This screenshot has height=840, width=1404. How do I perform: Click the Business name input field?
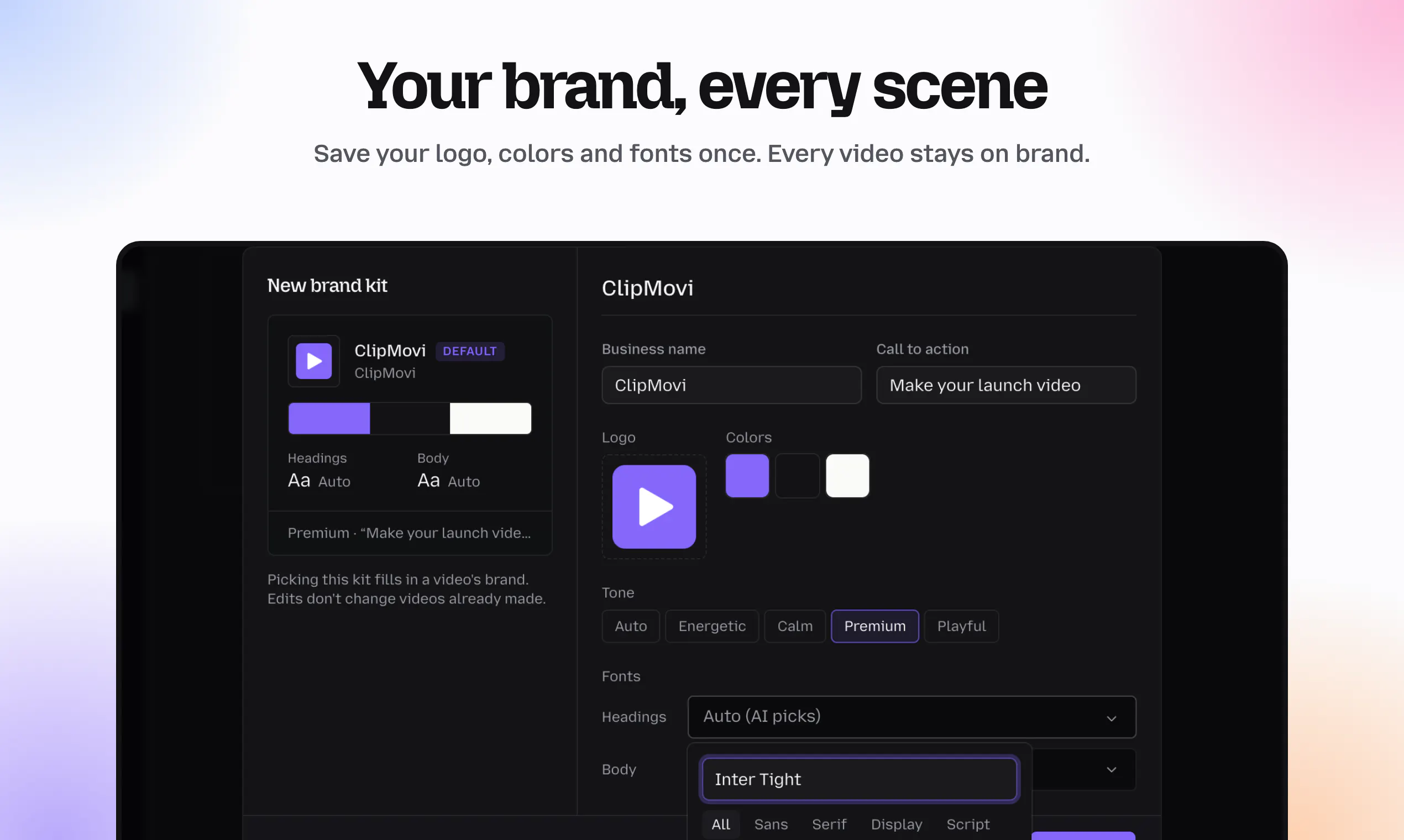coord(731,385)
